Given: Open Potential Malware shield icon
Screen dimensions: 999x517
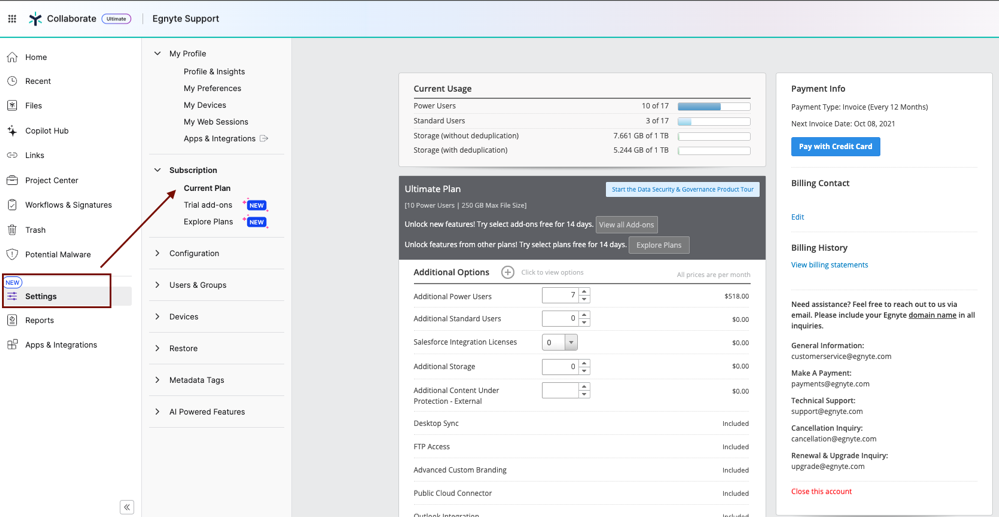Looking at the screenshot, I should point(12,255).
